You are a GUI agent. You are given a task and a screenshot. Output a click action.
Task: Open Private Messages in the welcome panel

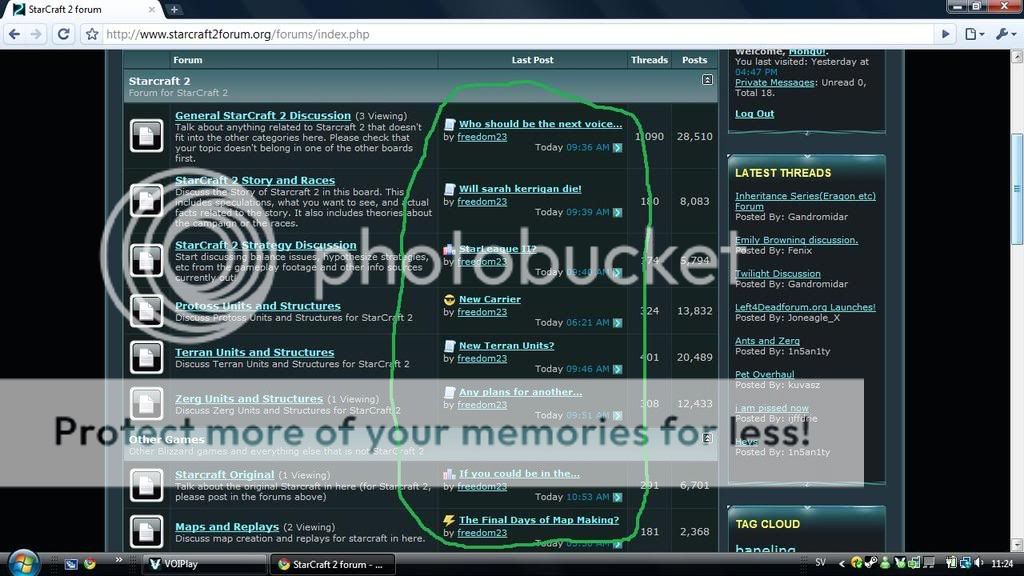click(775, 82)
